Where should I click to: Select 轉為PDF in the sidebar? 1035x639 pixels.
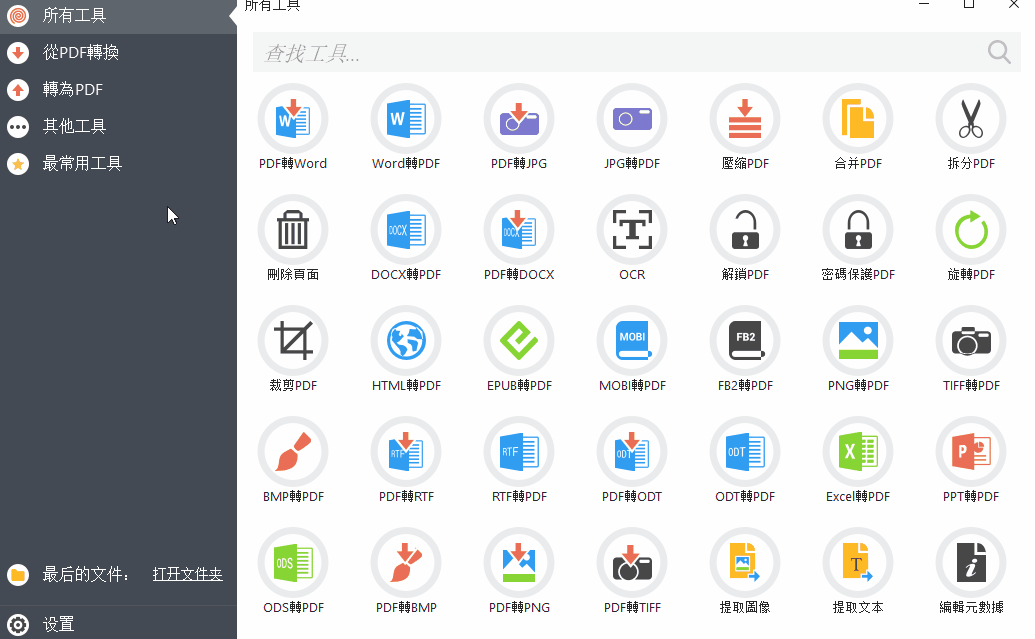[72, 90]
